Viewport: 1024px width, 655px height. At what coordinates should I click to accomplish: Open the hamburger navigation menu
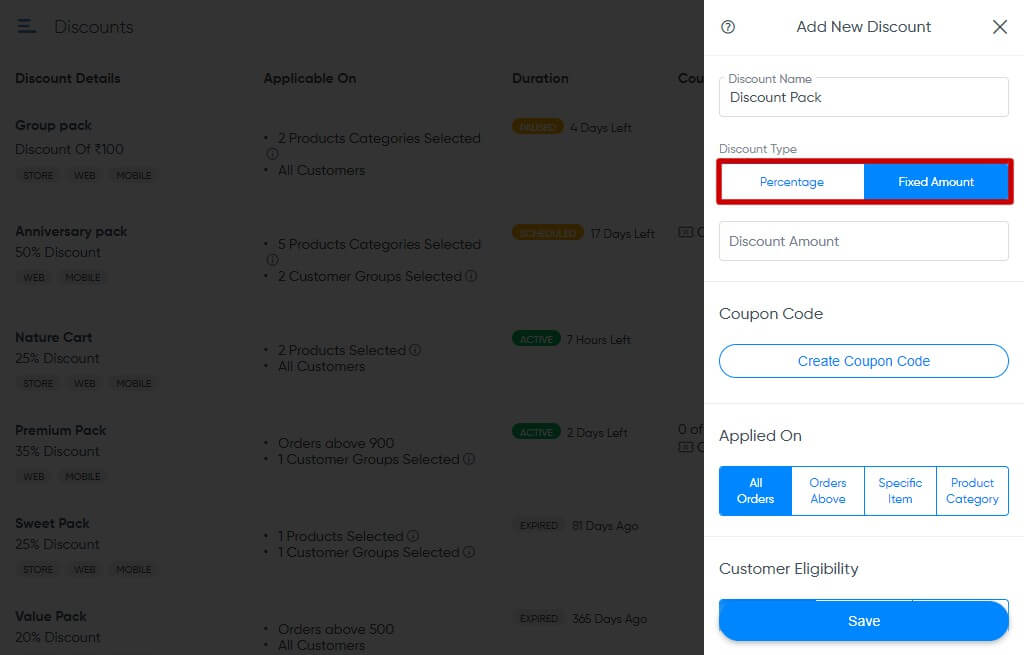27,26
